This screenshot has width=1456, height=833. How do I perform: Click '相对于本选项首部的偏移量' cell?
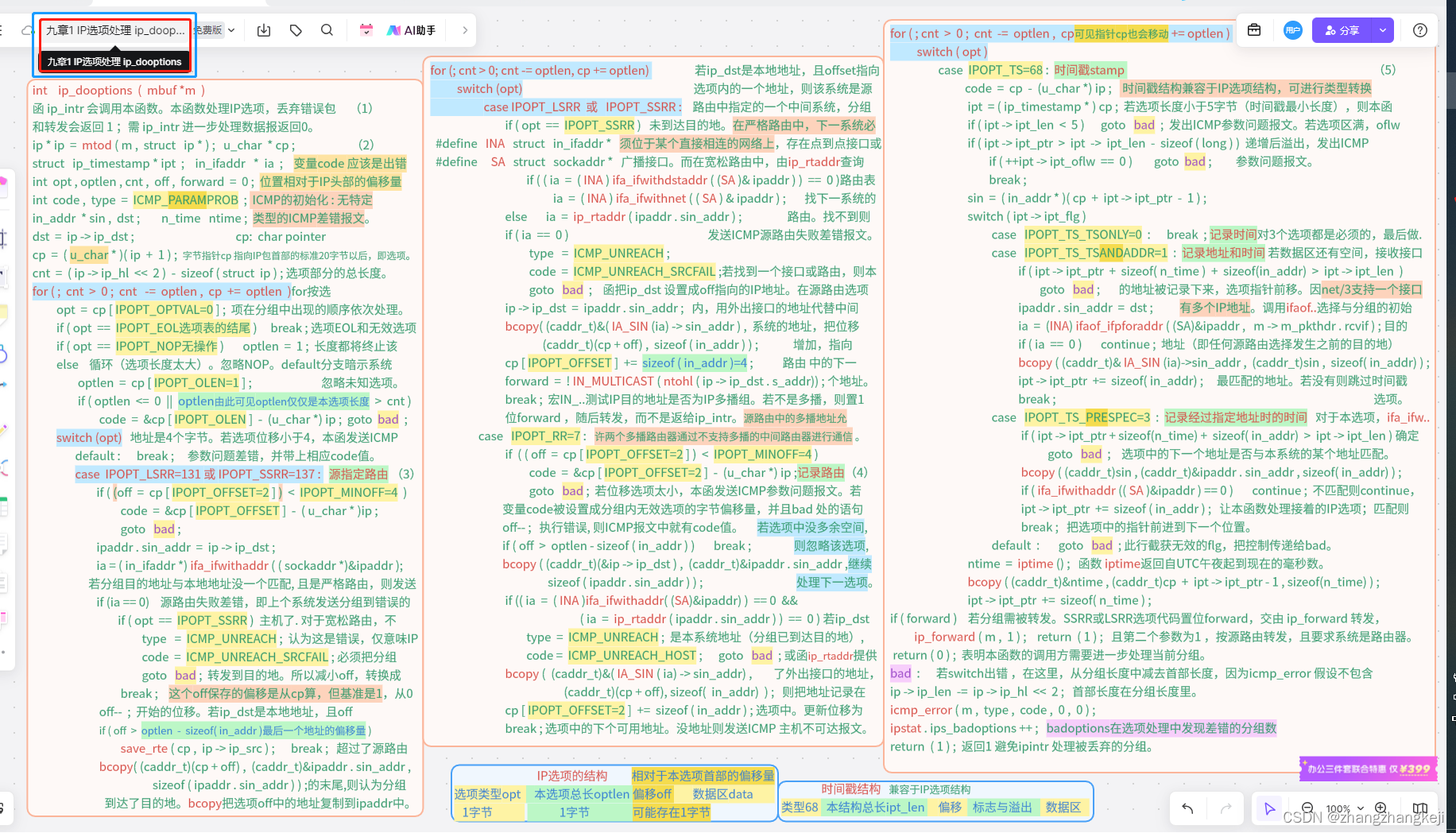(703, 776)
